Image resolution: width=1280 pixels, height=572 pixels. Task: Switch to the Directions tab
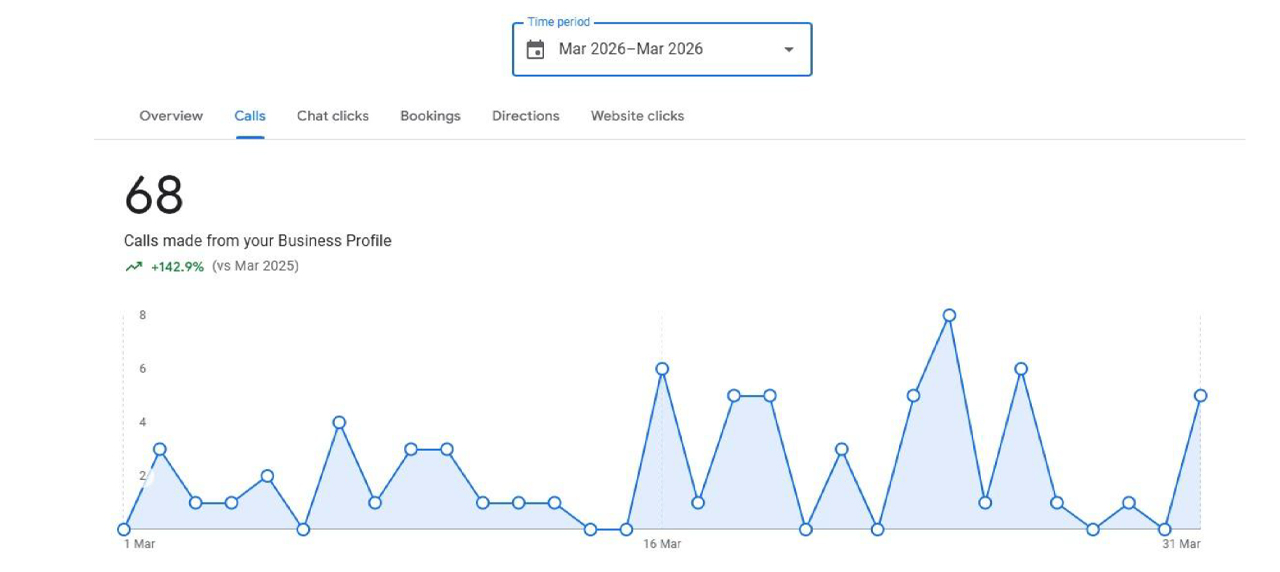[x=526, y=116]
